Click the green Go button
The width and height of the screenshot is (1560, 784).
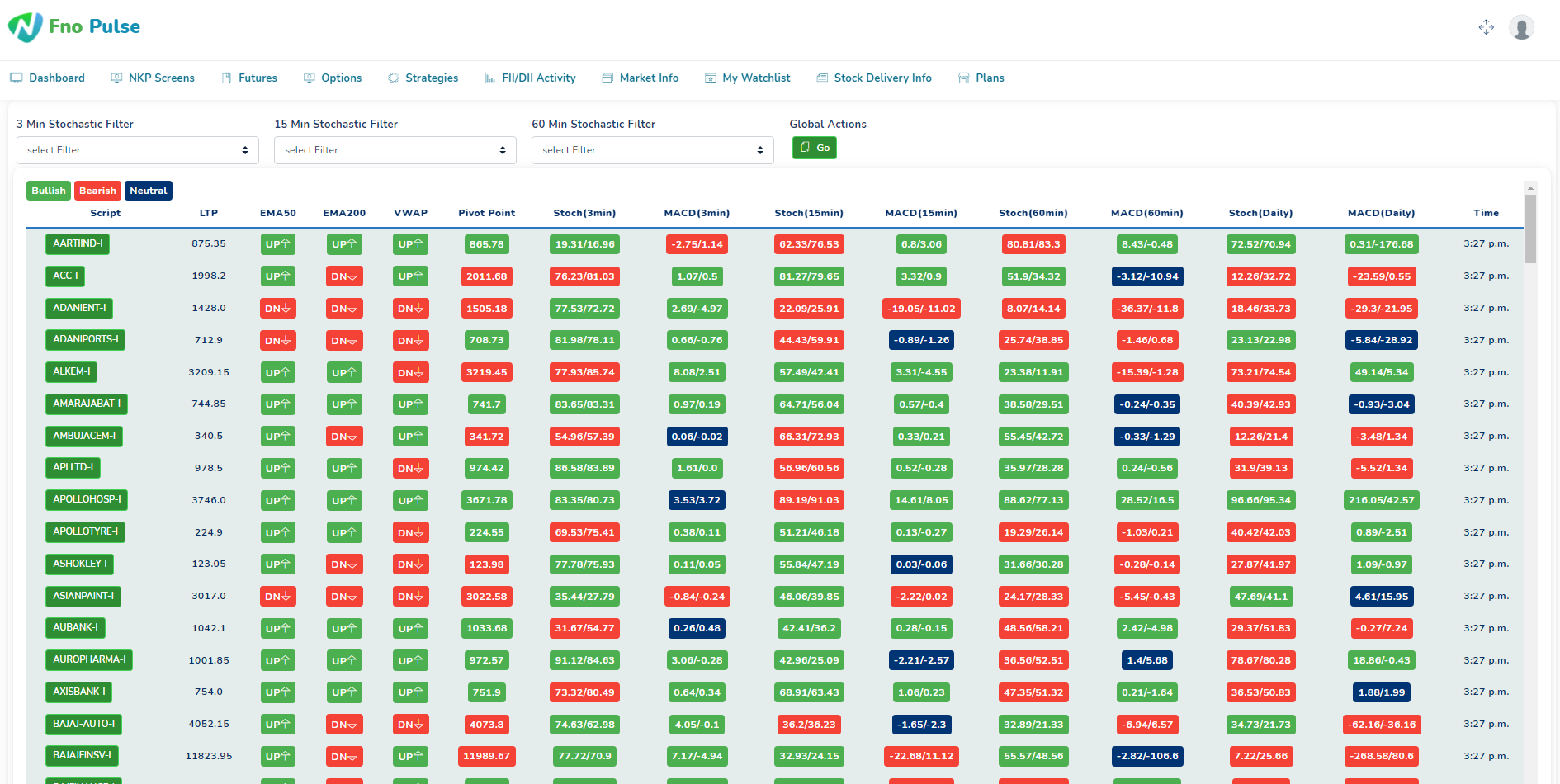(815, 148)
